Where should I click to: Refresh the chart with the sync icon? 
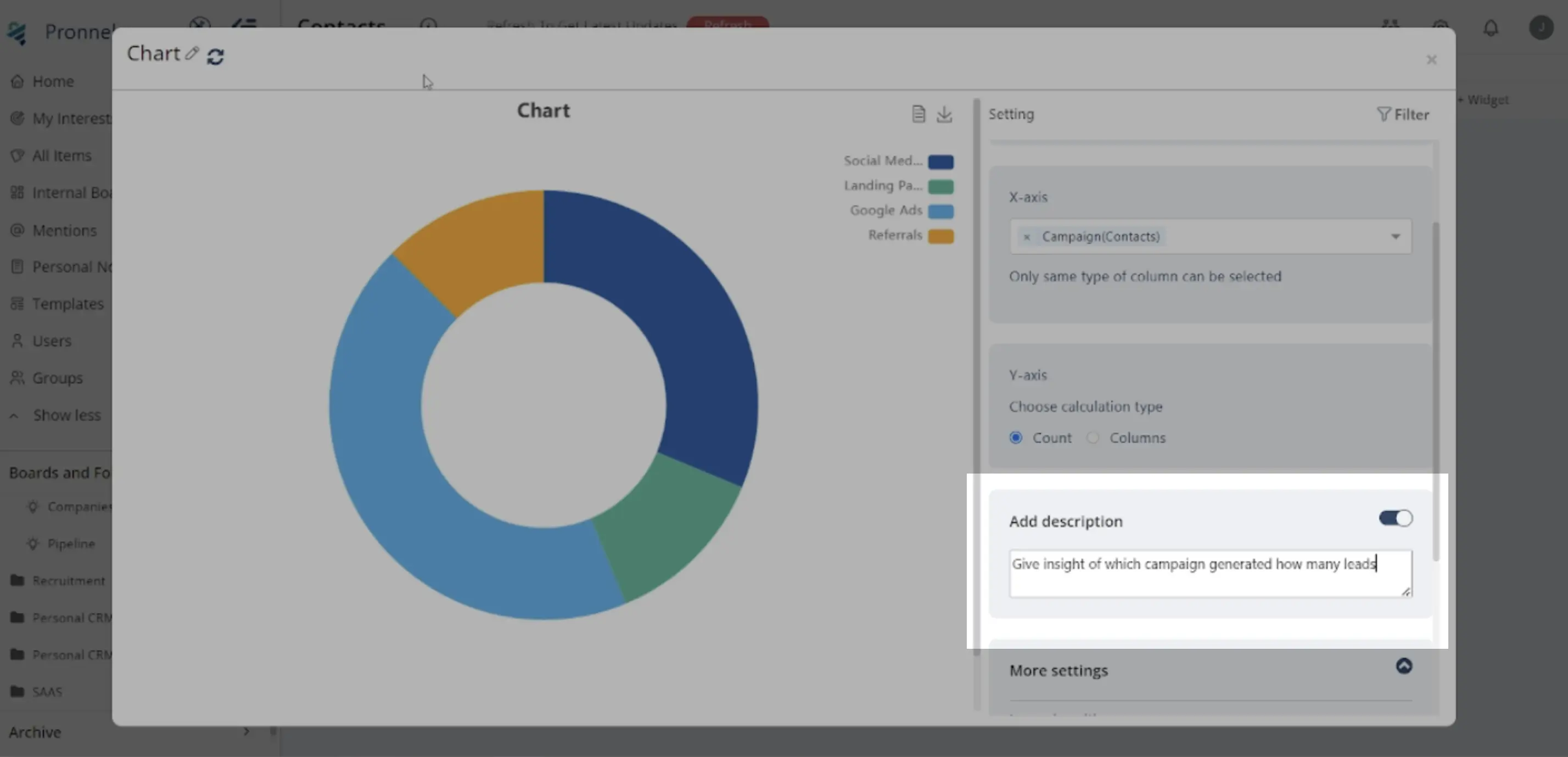(x=215, y=56)
